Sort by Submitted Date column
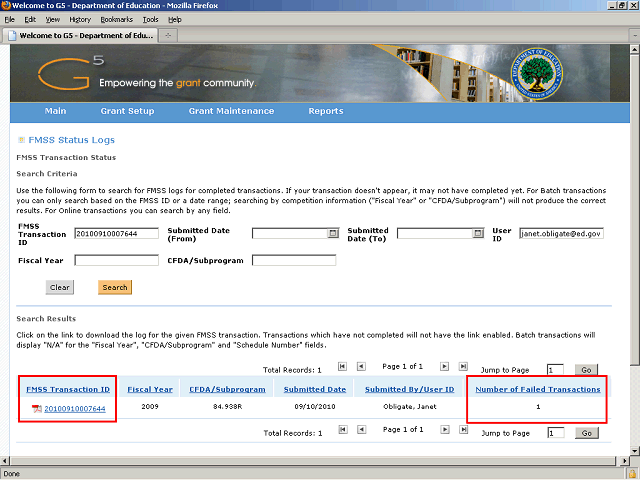This screenshot has height=480, width=640. point(315,389)
